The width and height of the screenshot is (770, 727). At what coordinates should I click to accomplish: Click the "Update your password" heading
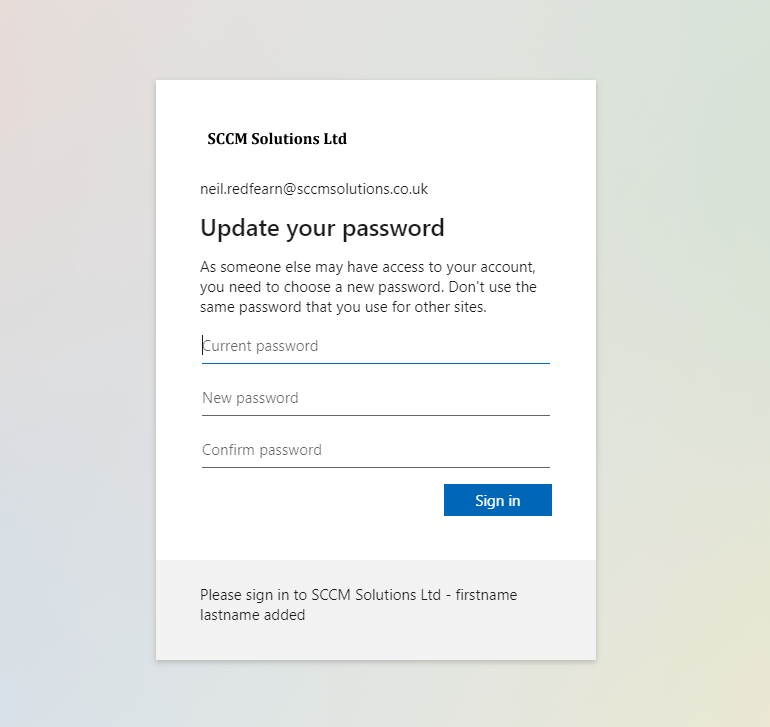322,228
